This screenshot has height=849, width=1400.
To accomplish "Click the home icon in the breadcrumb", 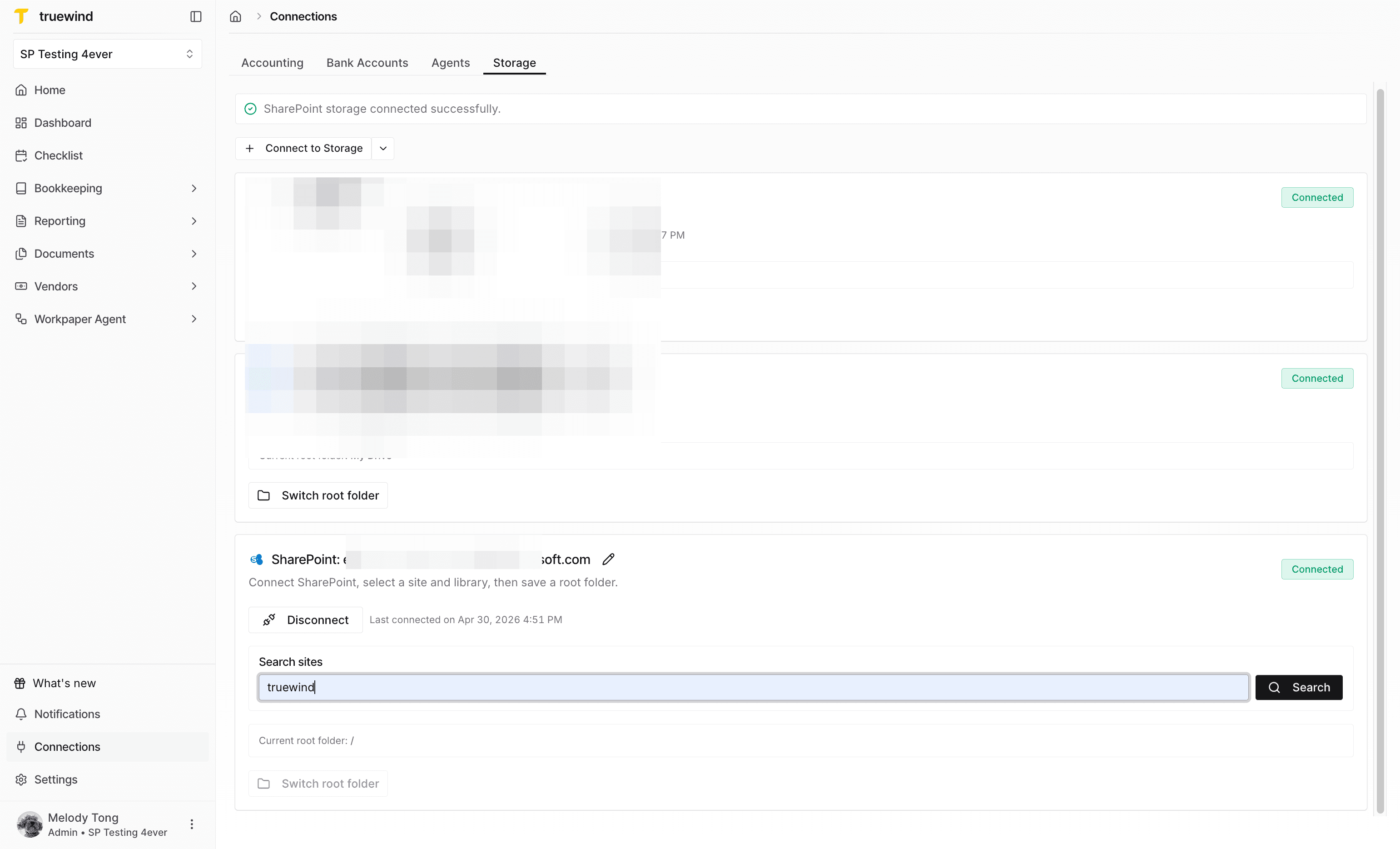I will (235, 16).
